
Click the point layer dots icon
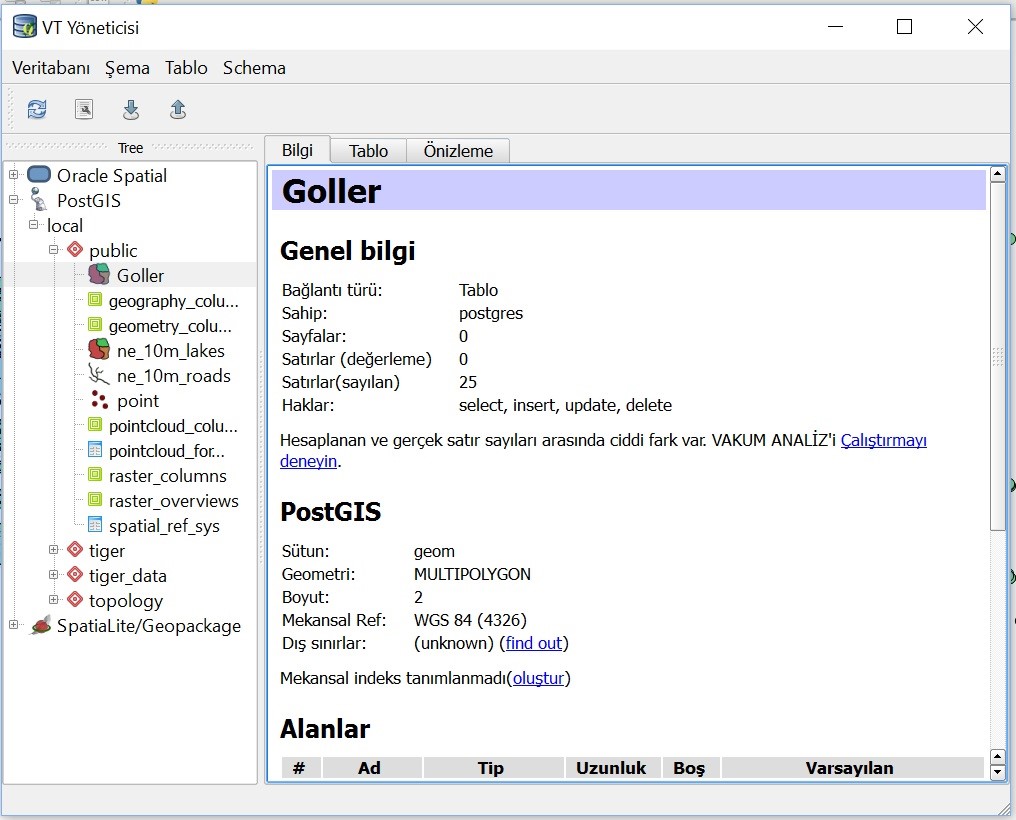pyautogui.click(x=99, y=400)
